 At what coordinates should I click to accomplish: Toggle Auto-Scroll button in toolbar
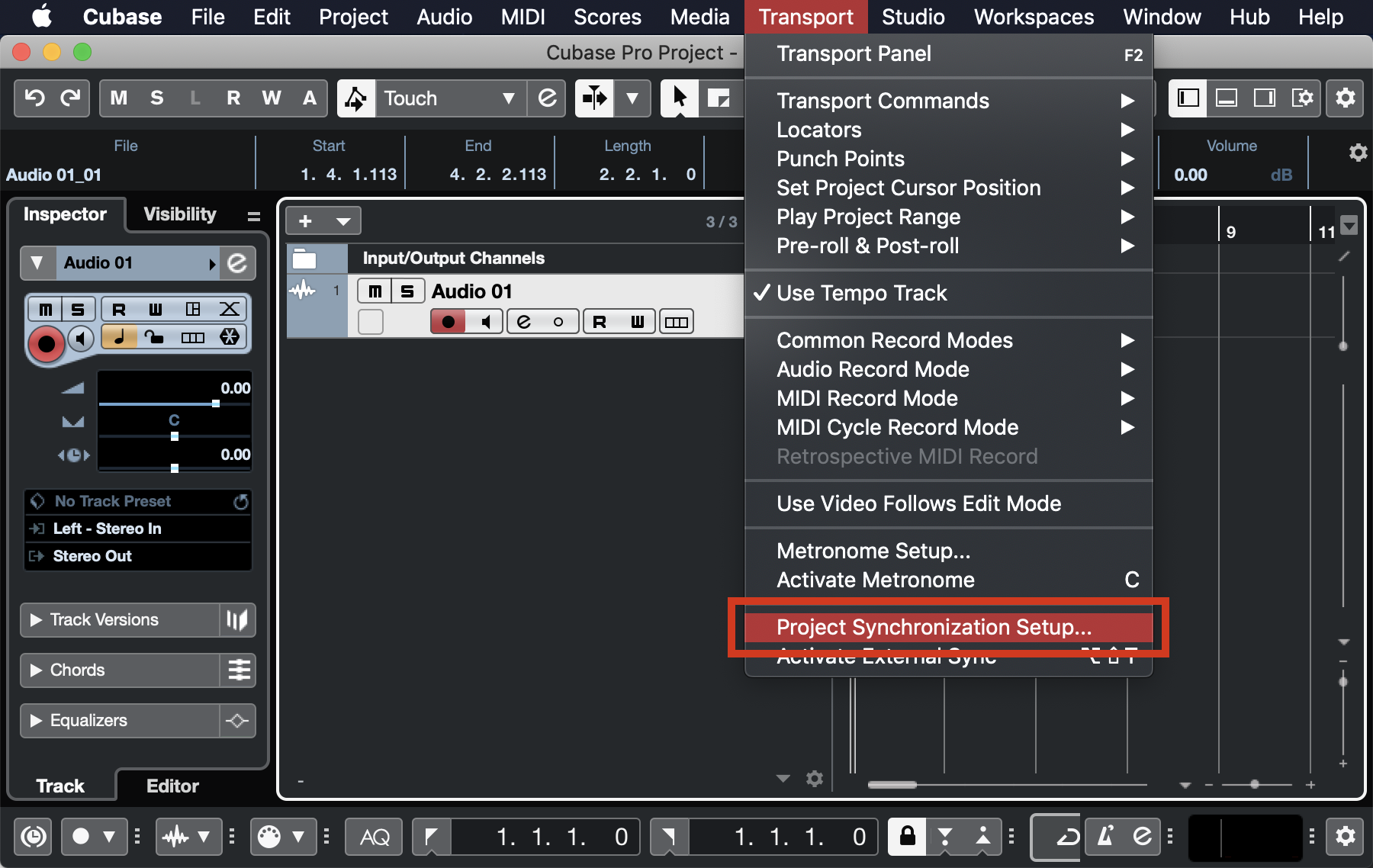click(x=594, y=98)
